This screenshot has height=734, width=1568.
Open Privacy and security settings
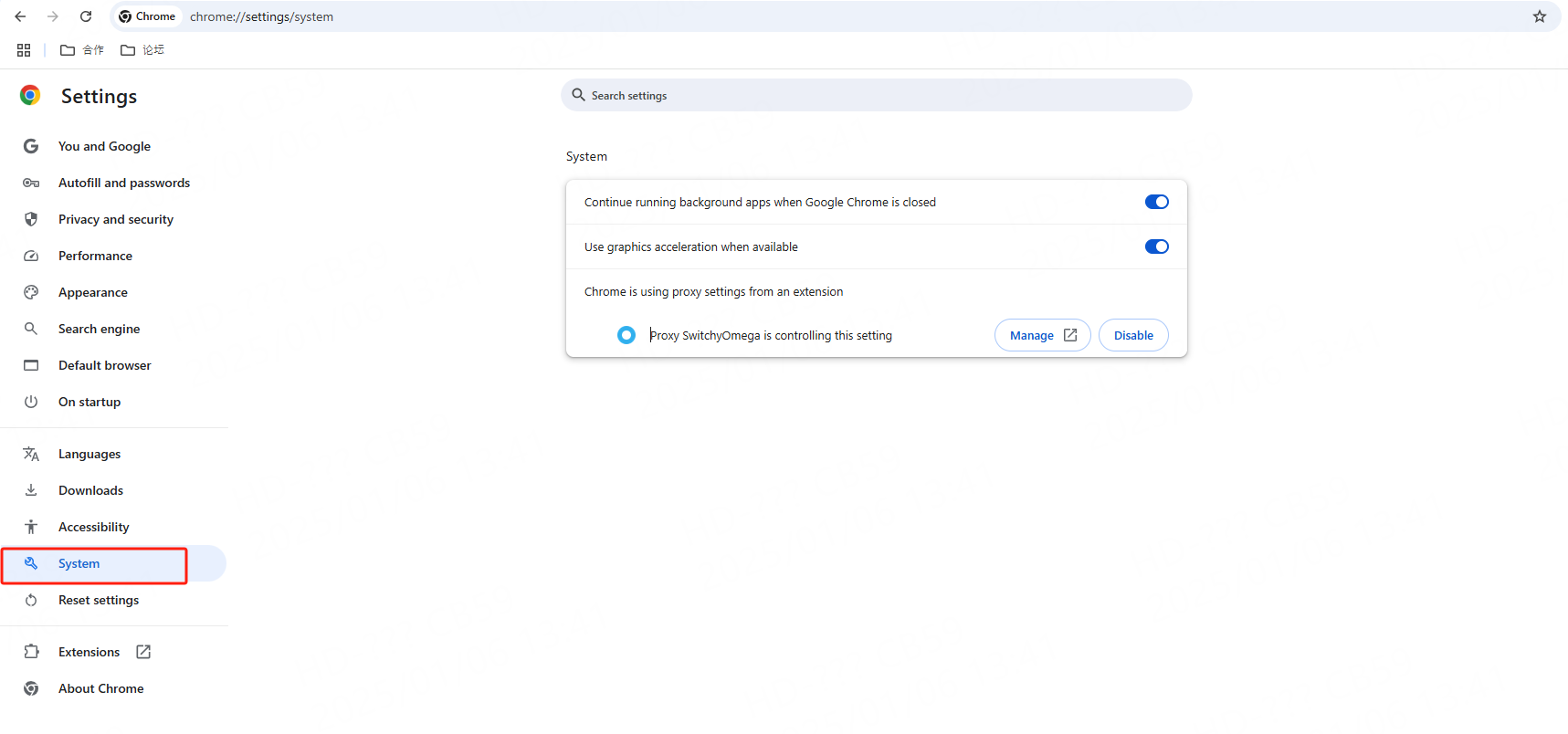click(x=115, y=219)
